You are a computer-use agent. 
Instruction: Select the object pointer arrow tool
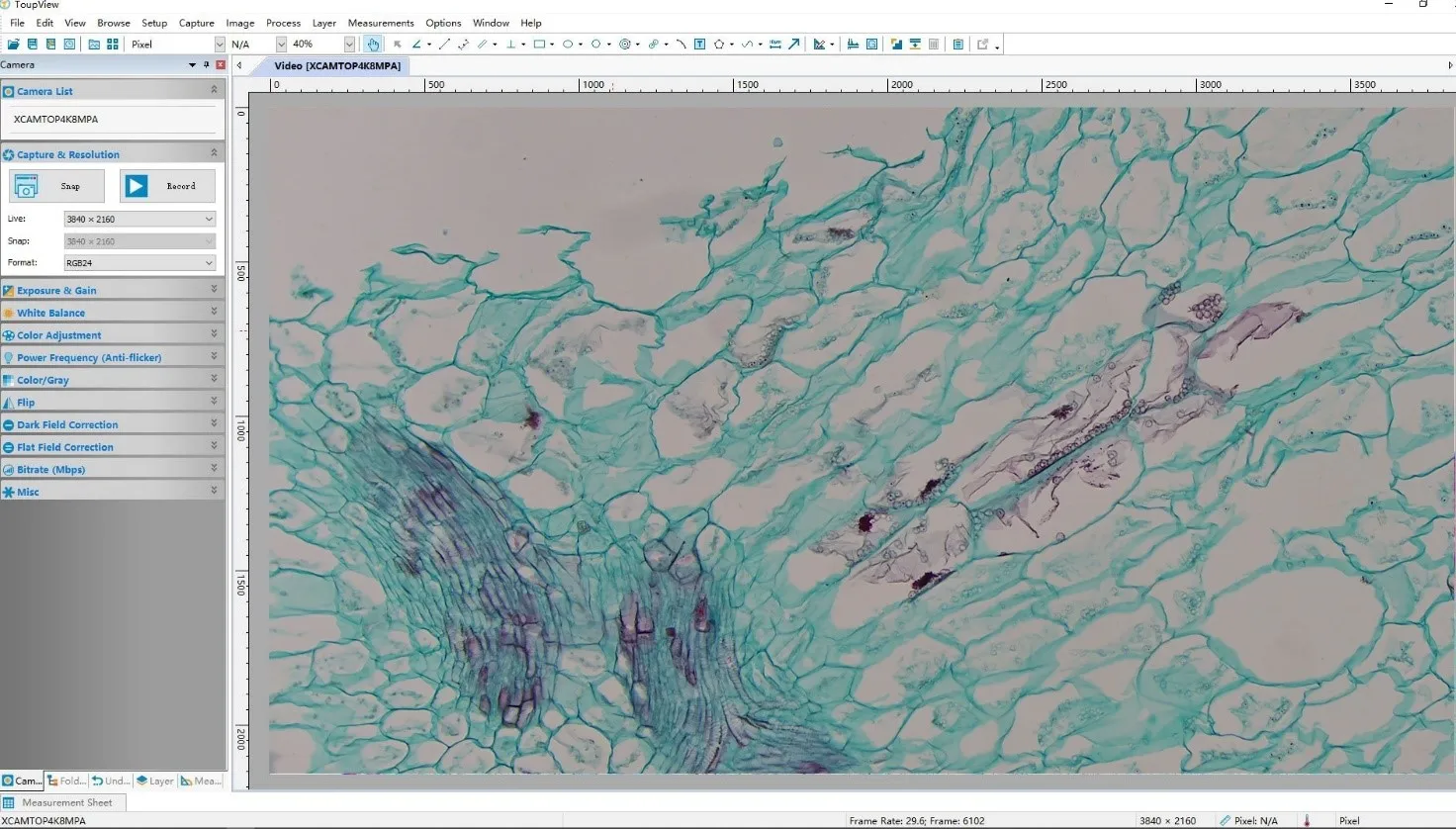pyautogui.click(x=398, y=45)
